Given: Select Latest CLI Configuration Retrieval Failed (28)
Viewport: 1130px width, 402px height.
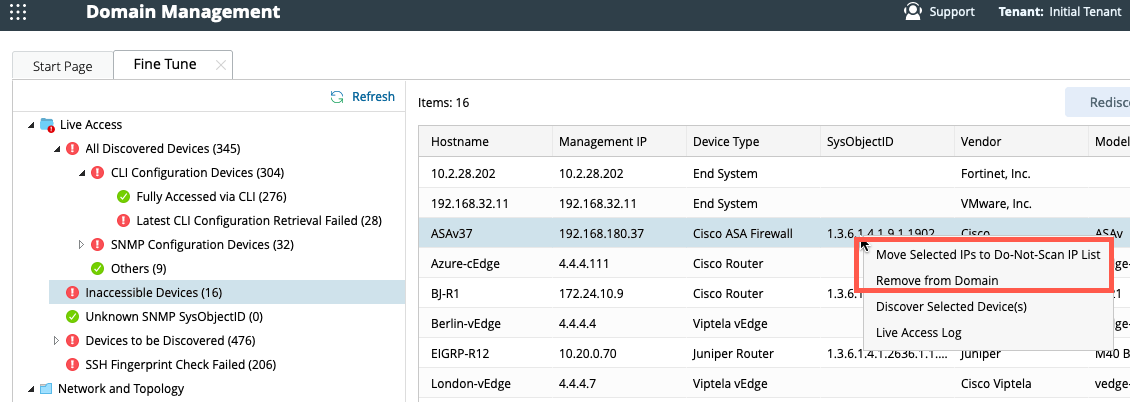Looking at the screenshot, I should [259, 220].
